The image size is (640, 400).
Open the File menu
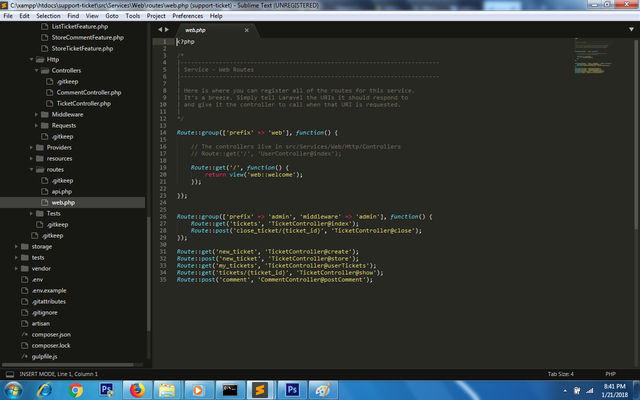click(8, 16)
